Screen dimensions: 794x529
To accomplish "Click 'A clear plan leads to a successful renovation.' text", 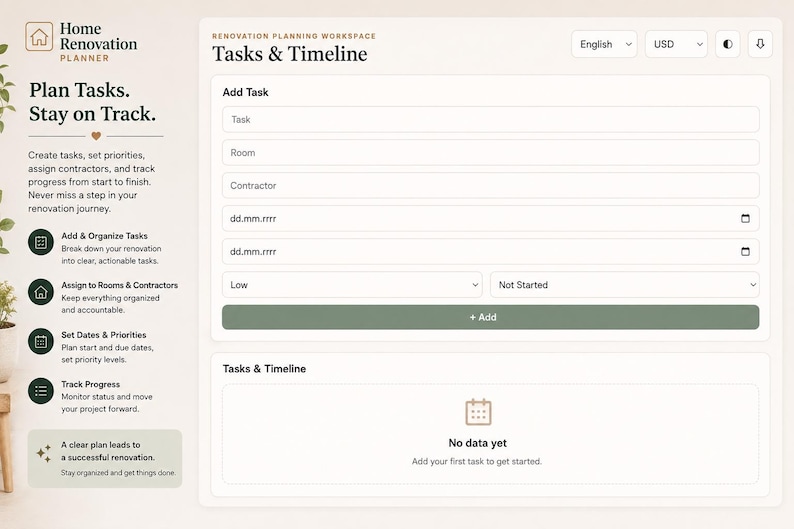I will click(108, 451).
